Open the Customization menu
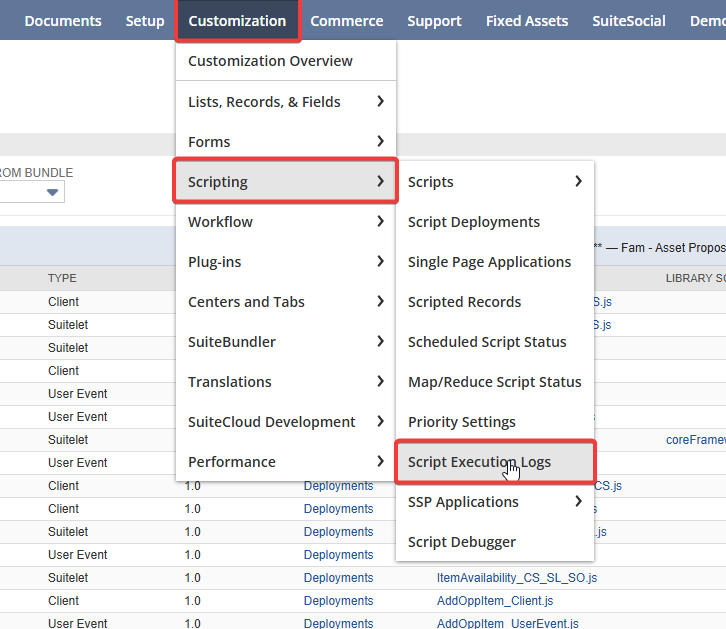 click(x=238, y=21)
